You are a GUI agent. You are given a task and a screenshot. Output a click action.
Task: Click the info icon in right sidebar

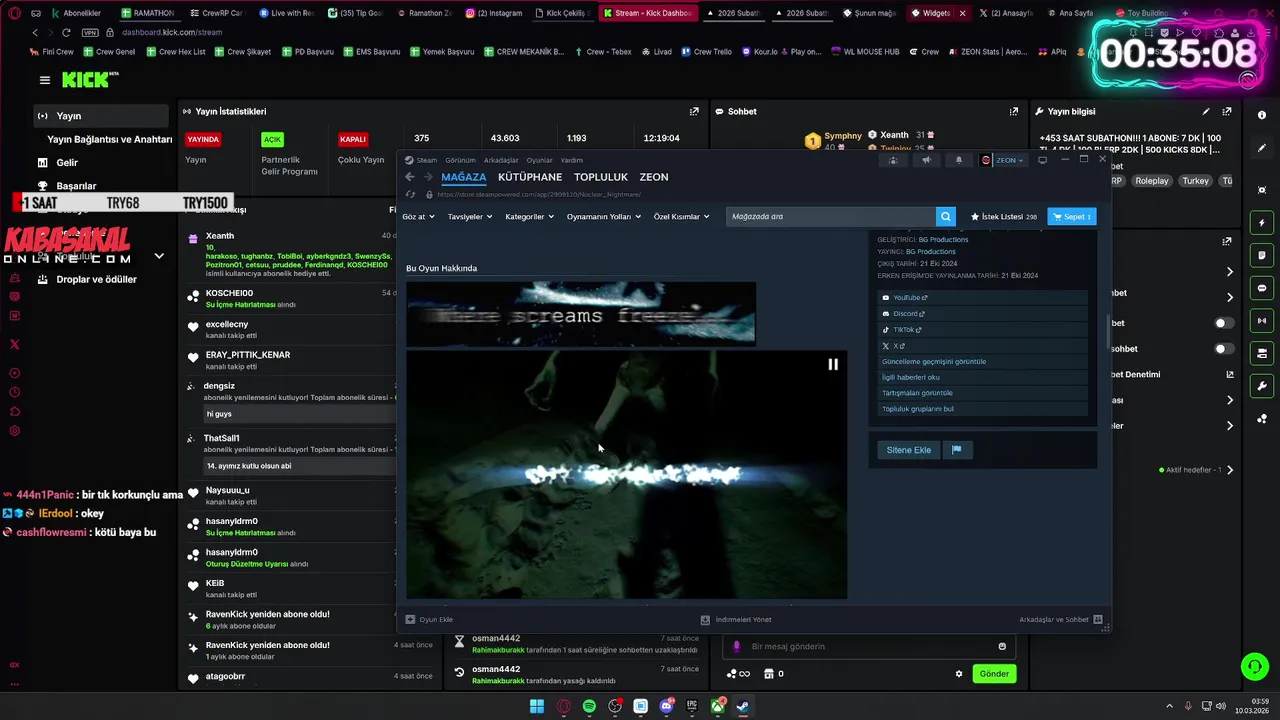pyautogui.click(x=1262, y=115)
